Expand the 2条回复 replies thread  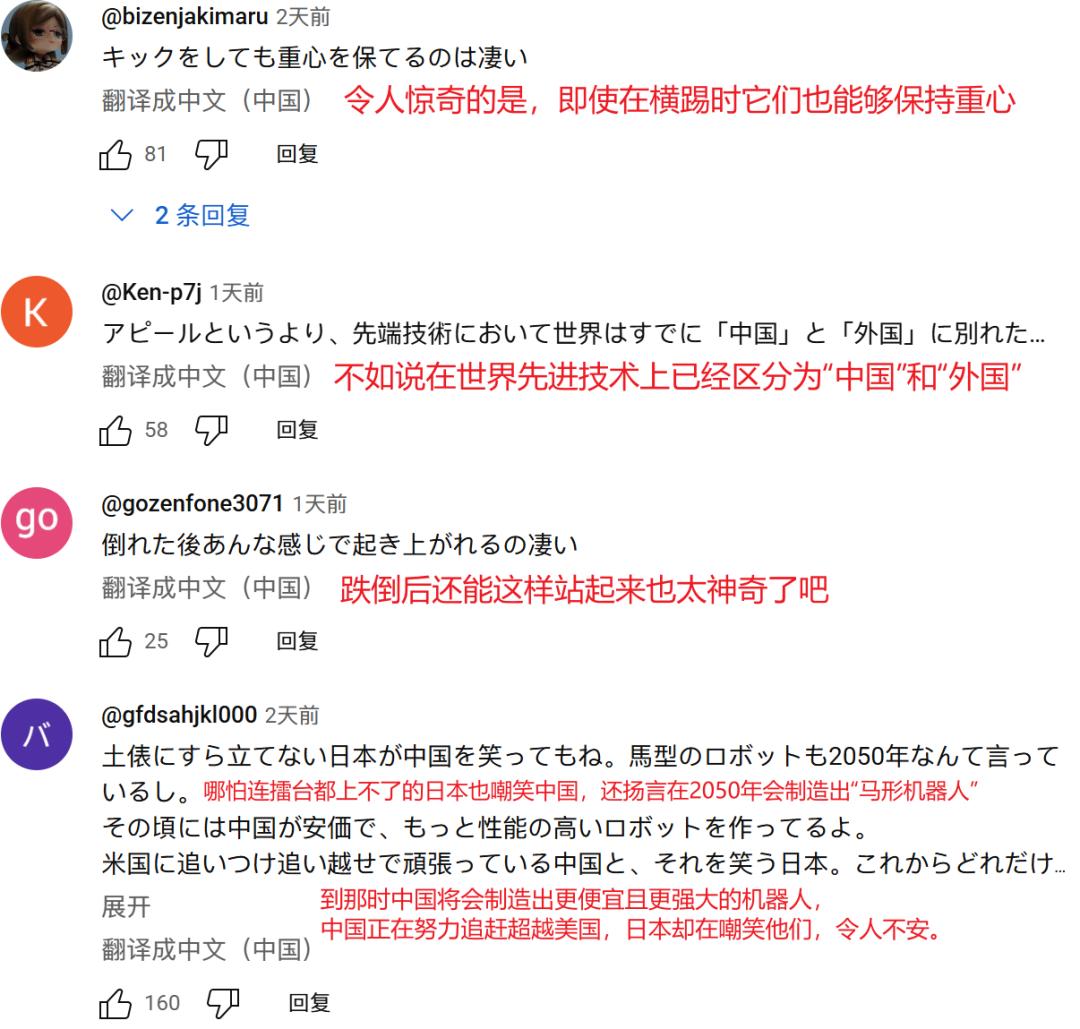point(180,216)
